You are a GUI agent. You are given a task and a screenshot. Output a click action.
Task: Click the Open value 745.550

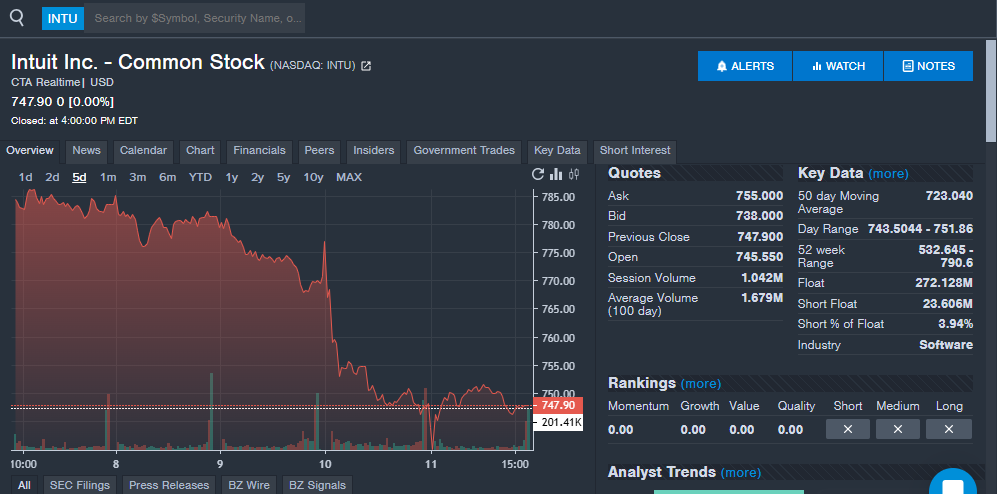(x=759, y=257)
